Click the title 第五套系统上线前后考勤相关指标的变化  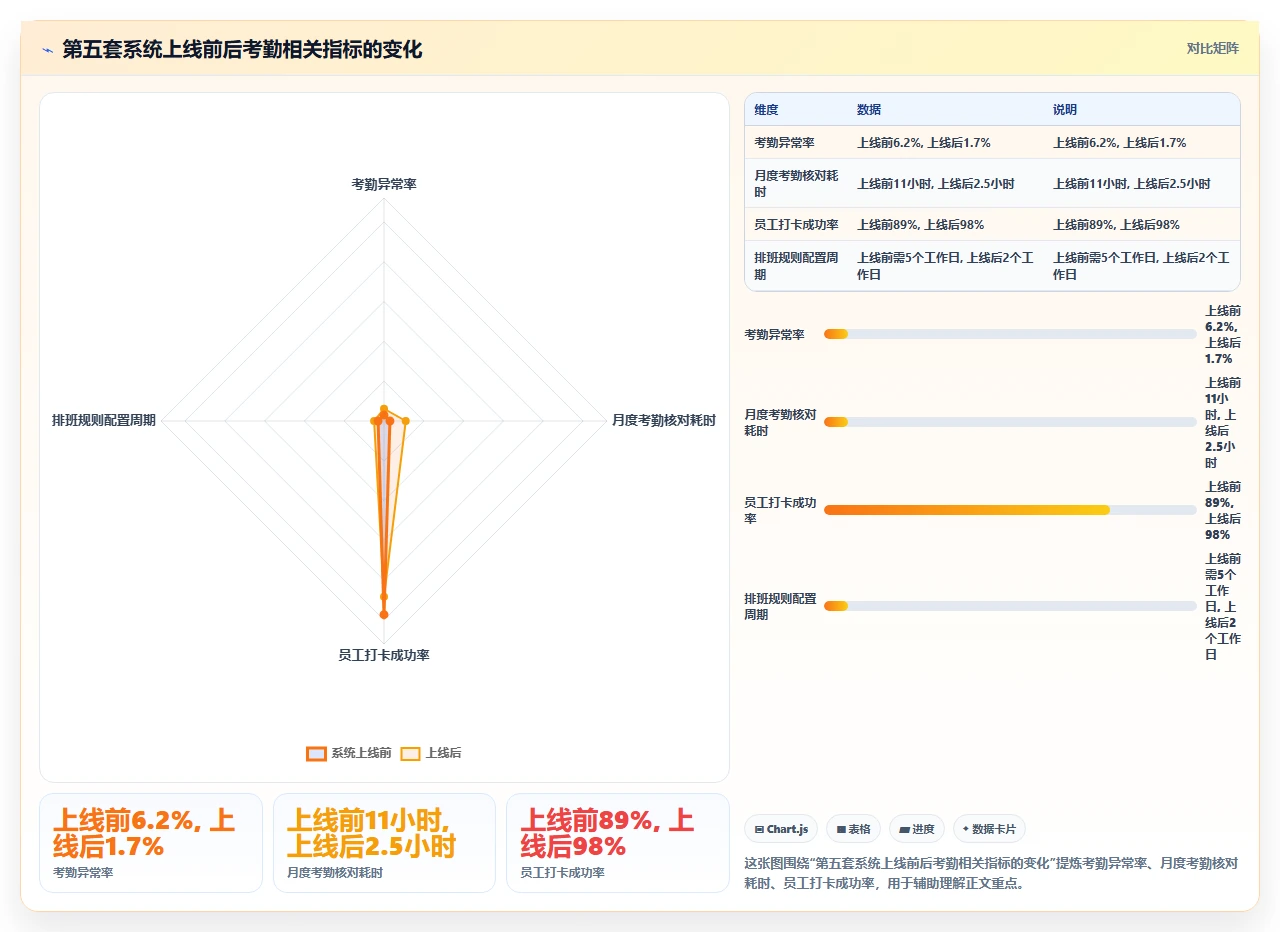click(242, 49)
